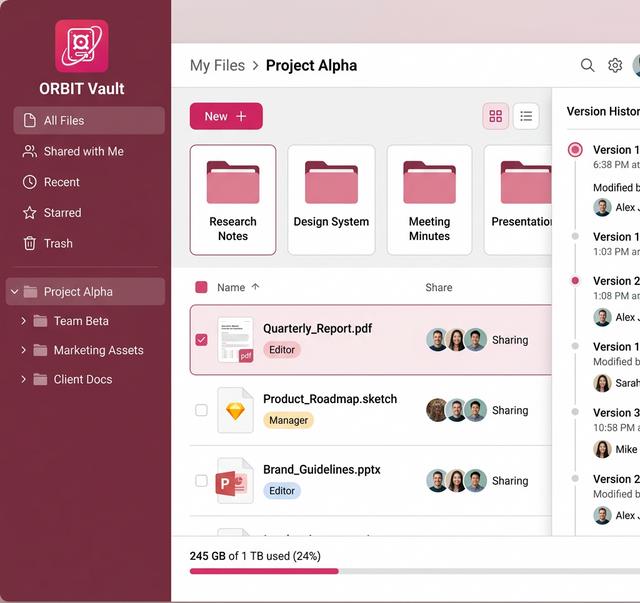Click the storage usage progress bar
The image size is (640, 603).
tap(400, 571)
